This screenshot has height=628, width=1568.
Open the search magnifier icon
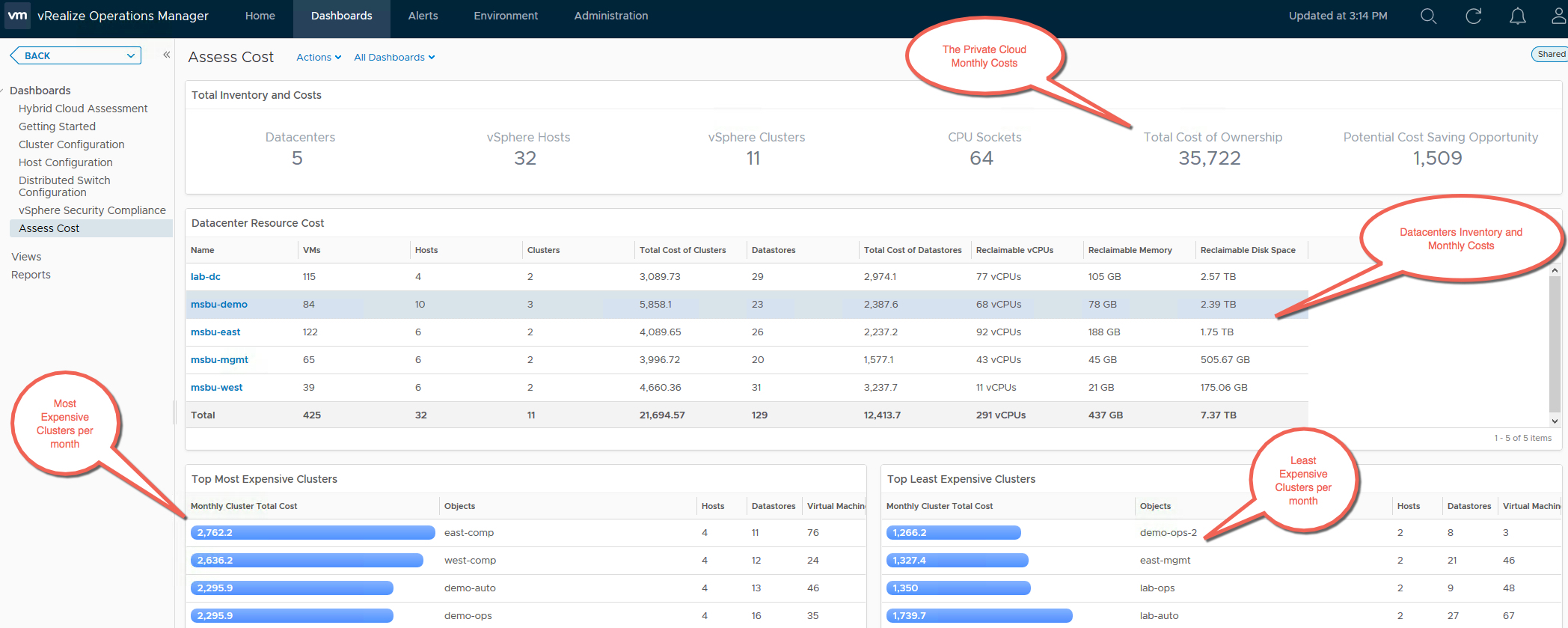point(1428,16)
